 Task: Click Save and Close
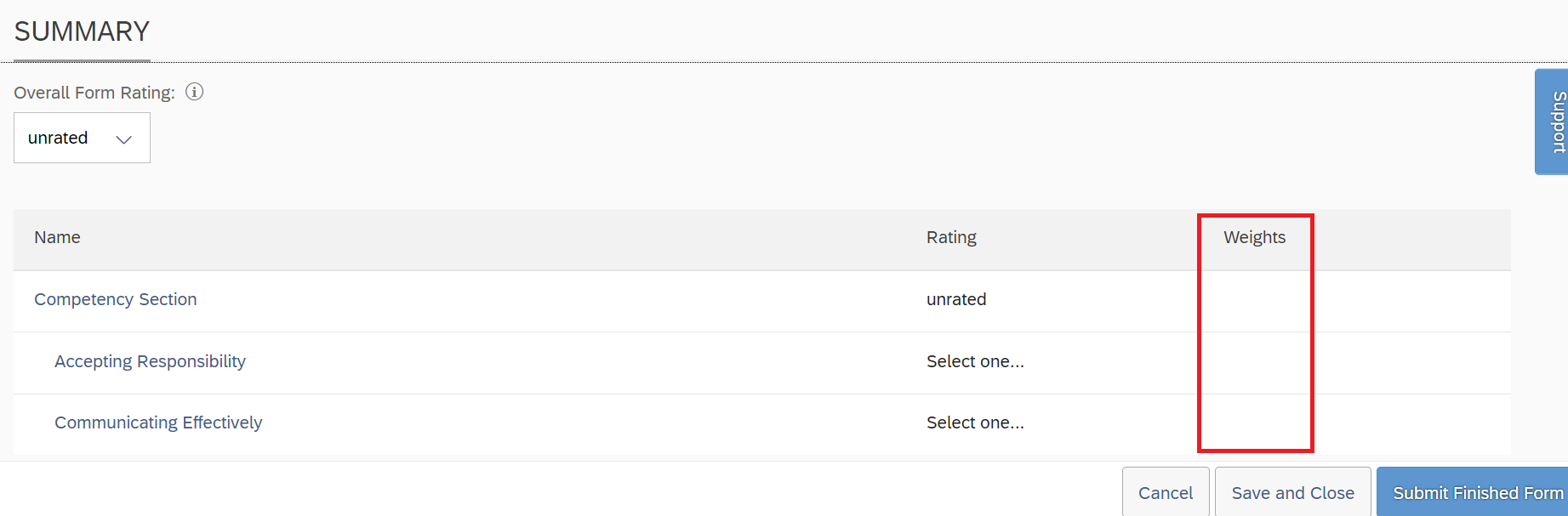click(1292, 492)
